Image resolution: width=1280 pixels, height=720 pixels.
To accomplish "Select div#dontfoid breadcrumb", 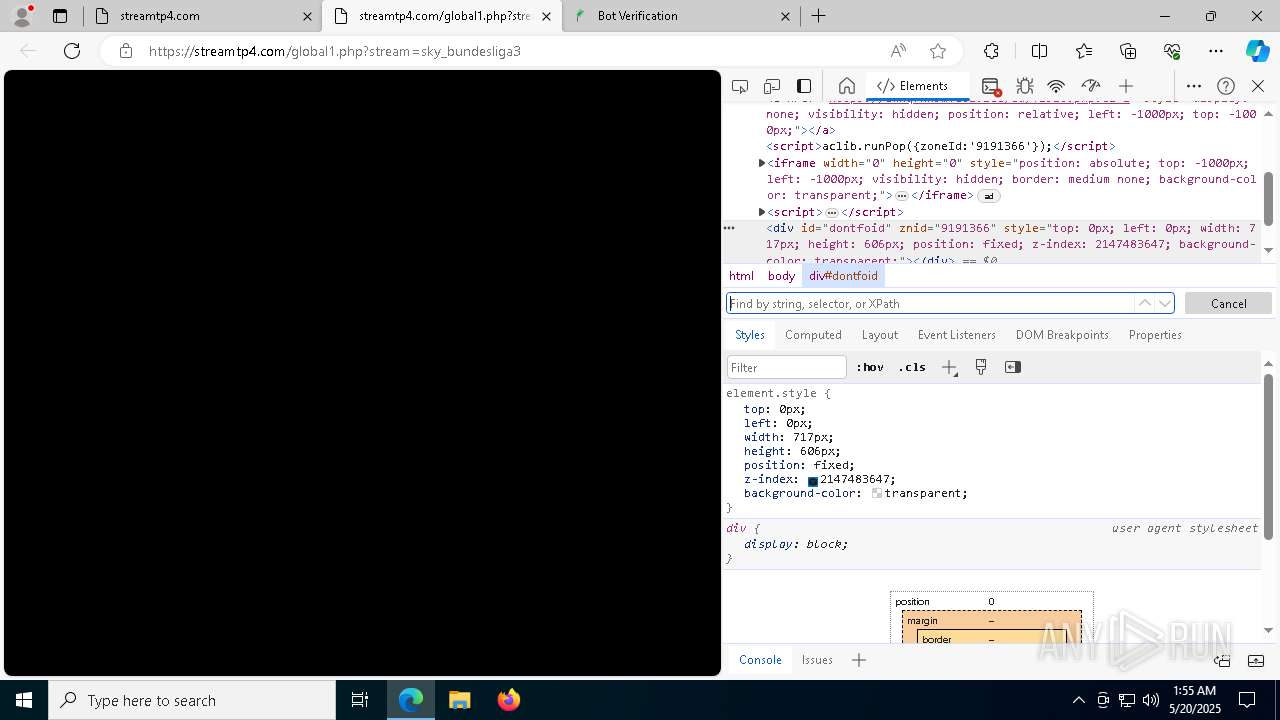I will [843, 276].
